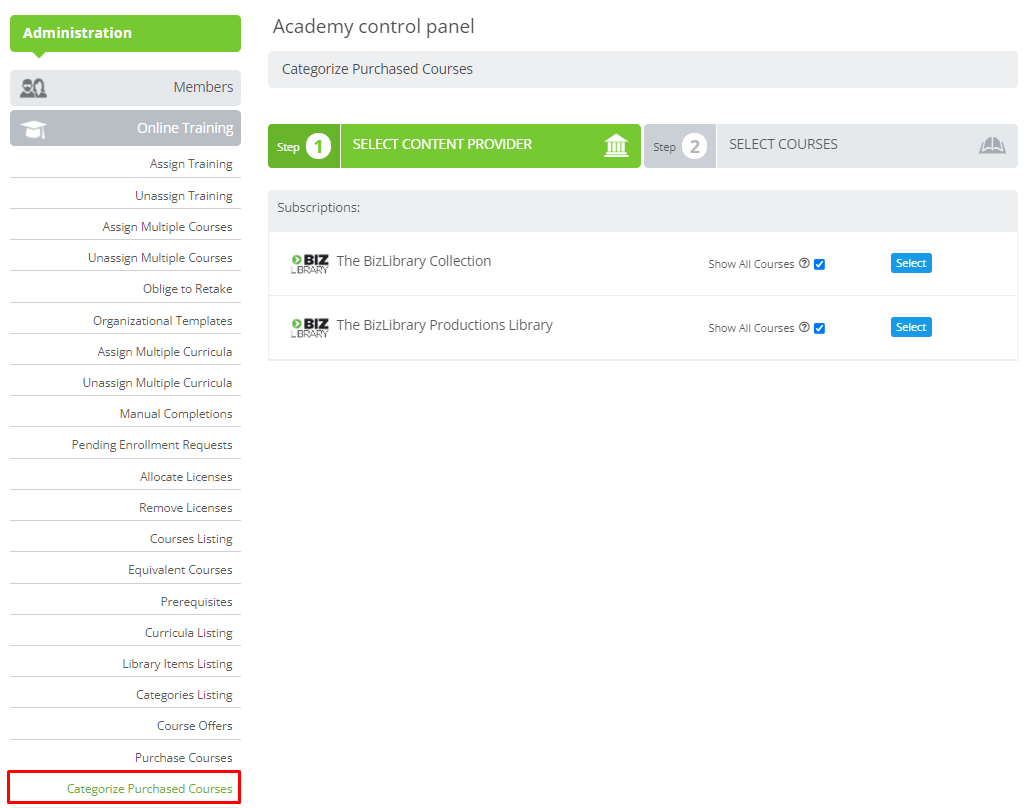Select The BizLibrary Productions Library subscription

click(910, 327)
